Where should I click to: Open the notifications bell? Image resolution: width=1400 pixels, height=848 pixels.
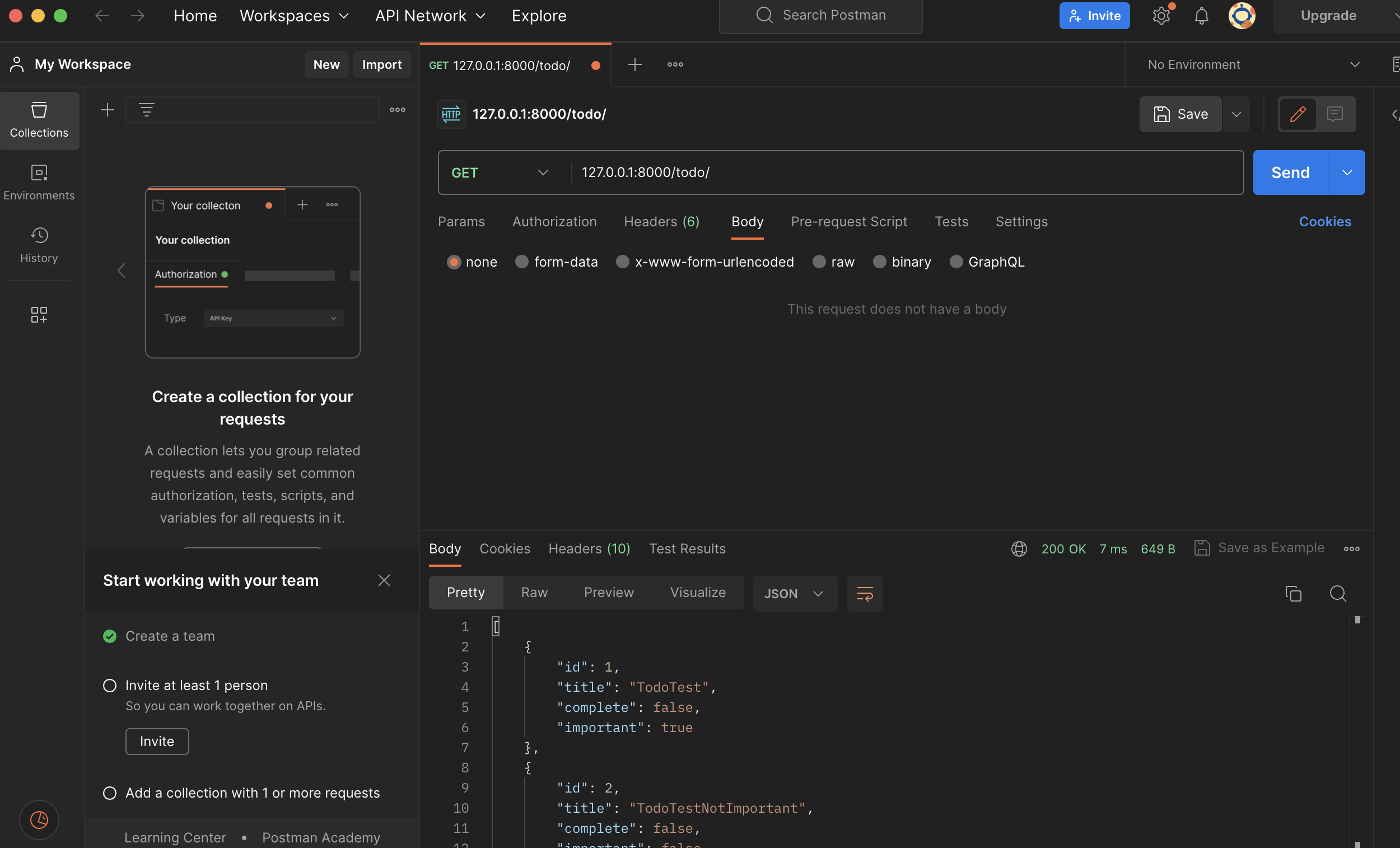pos(1201,16)
